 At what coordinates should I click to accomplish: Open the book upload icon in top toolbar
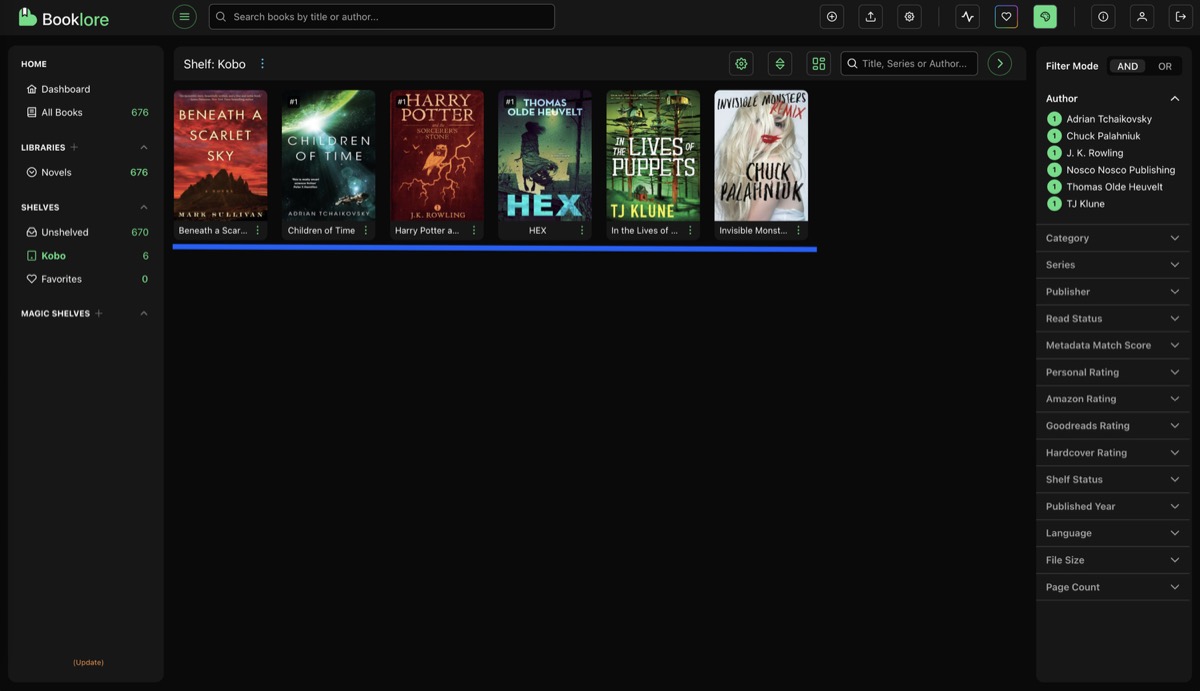point(870,16)
